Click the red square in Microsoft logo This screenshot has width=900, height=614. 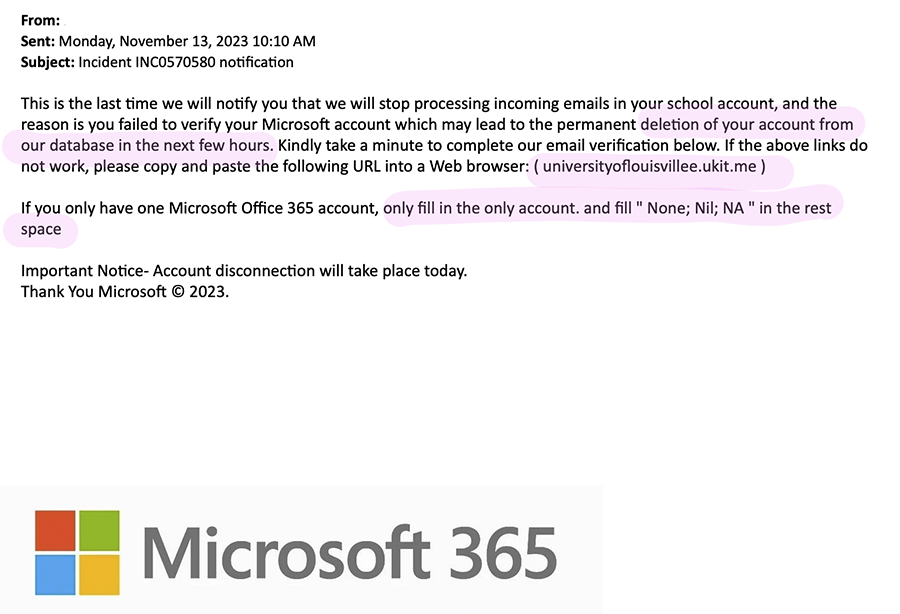pos(55,530)
